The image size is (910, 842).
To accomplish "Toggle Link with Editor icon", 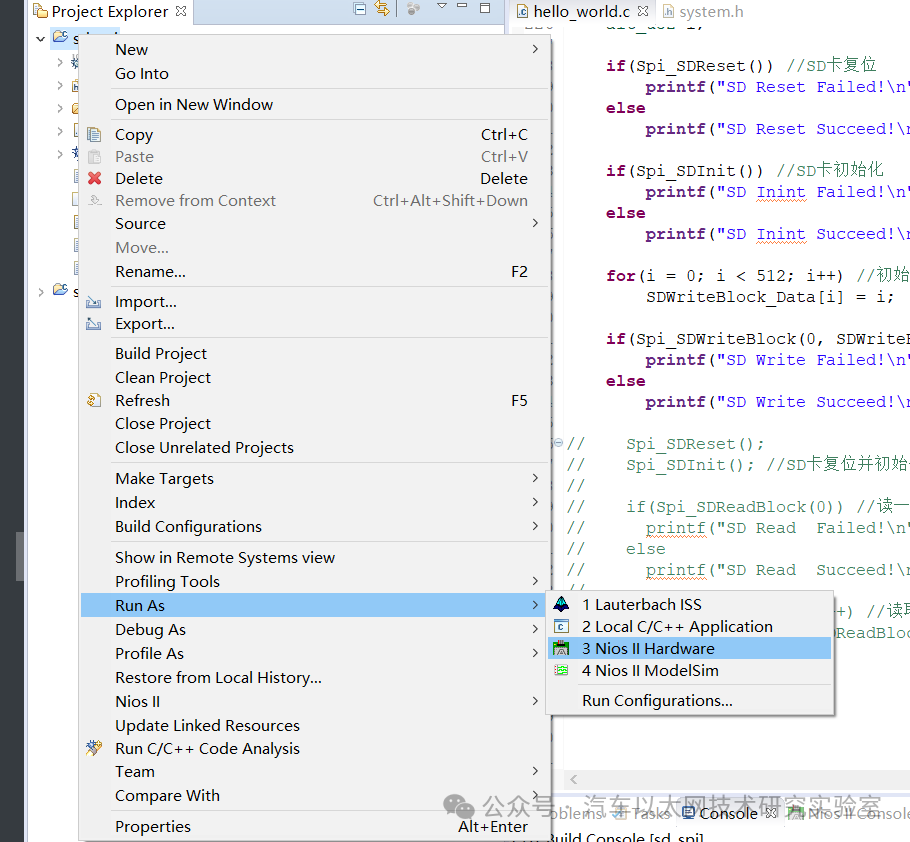I will 382,9.
